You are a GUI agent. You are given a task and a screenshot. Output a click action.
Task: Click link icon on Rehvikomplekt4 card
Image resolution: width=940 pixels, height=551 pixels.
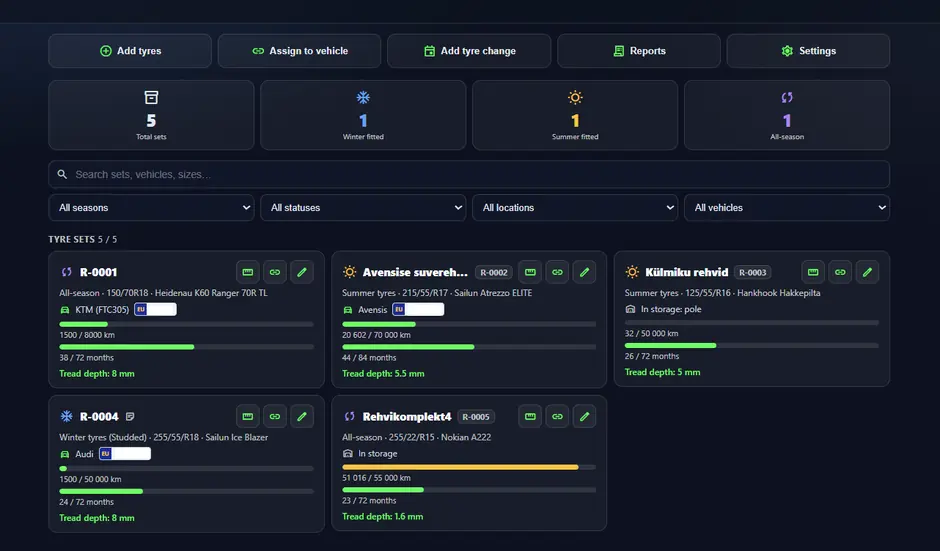tap(558, 416)
